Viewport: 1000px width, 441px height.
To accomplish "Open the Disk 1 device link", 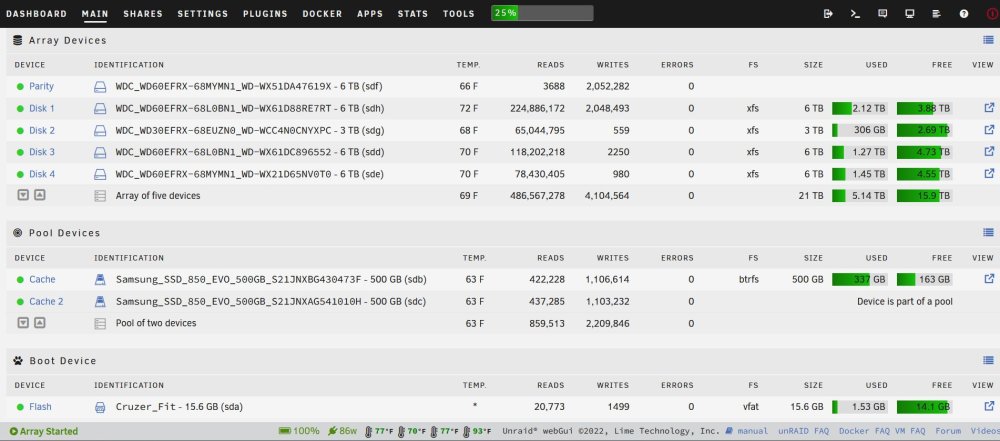I will coord(42,108).
